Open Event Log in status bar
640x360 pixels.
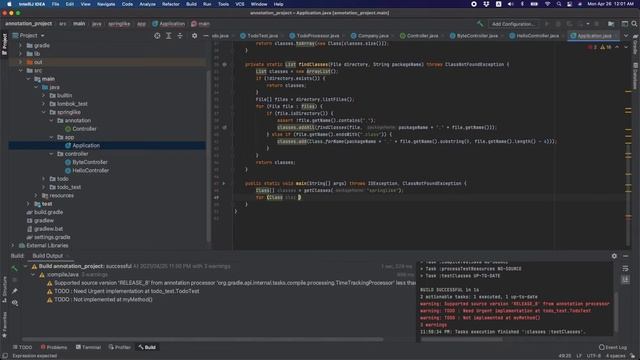(x=613, y=347)
